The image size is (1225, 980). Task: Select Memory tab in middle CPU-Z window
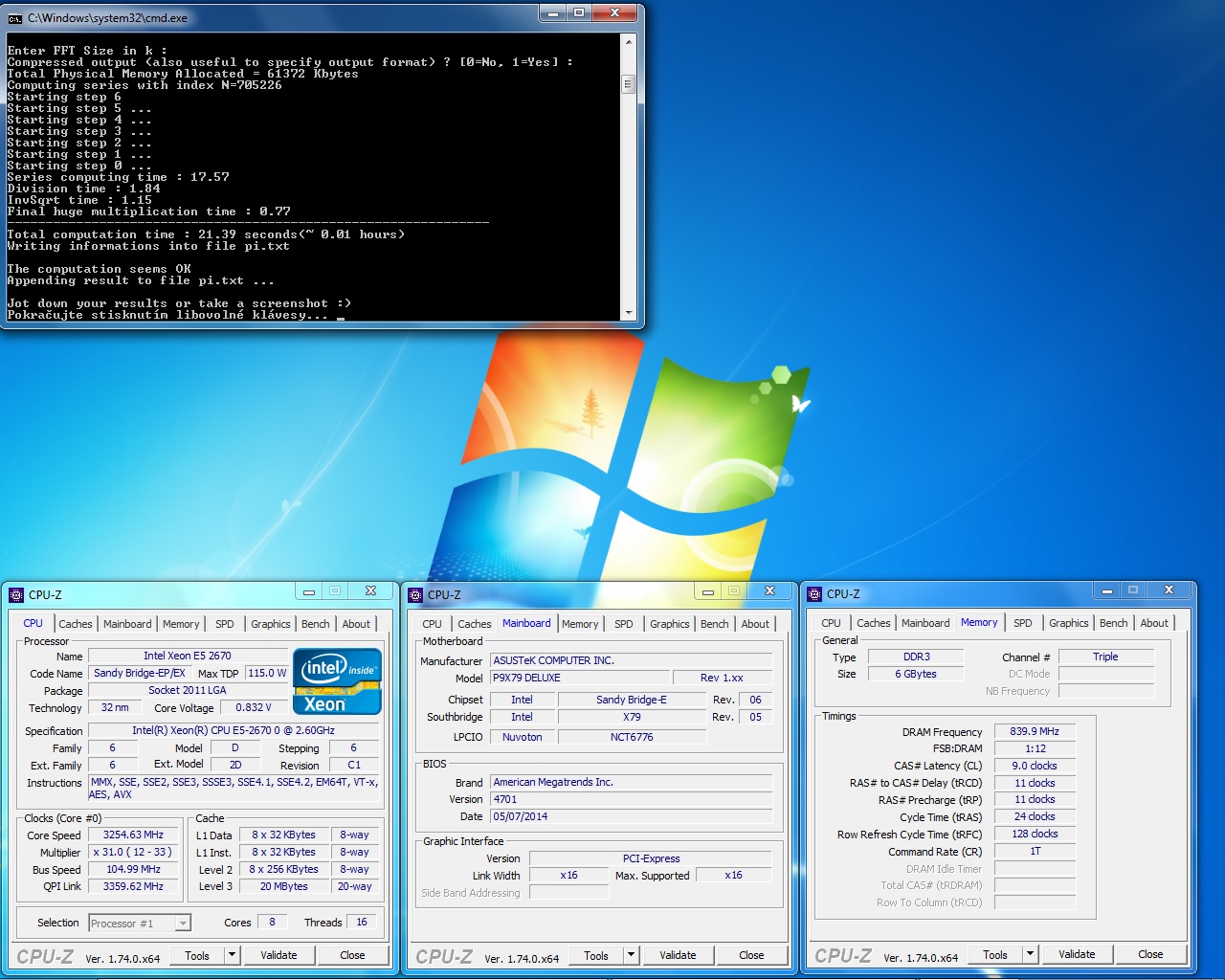coord(580,624)
